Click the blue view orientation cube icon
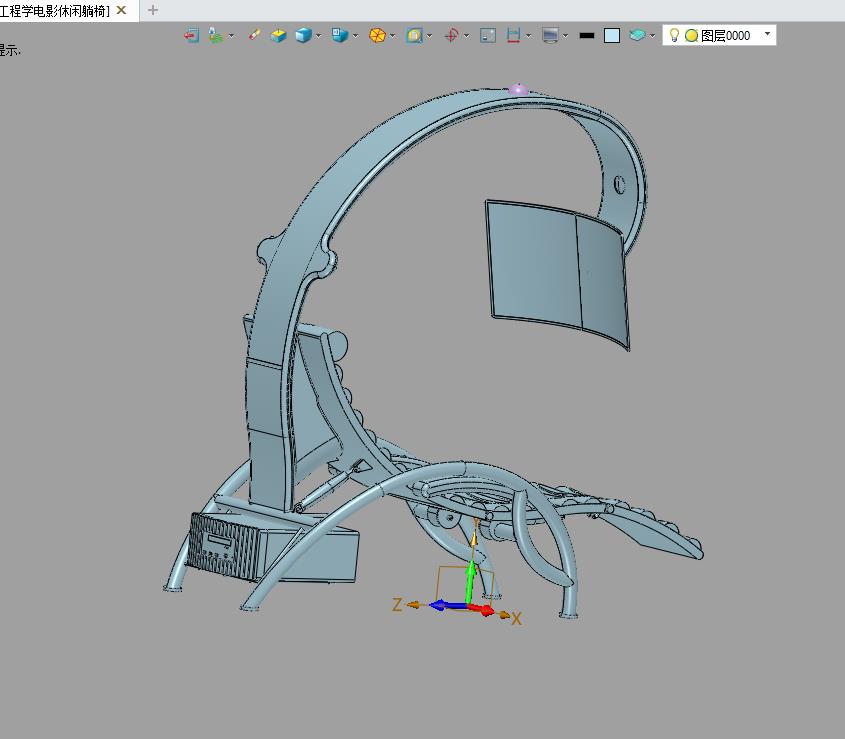The image size is (845, 739). tap(340, 35)
